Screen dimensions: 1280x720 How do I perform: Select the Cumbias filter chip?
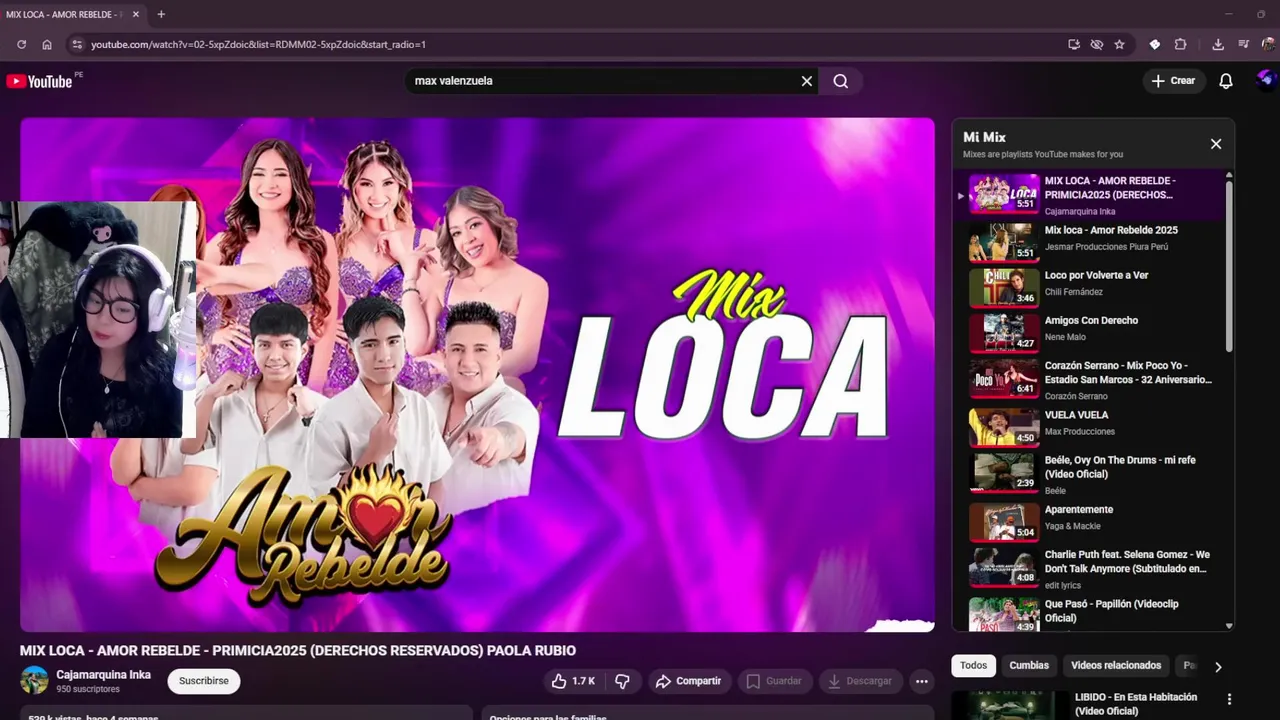click(x=1029, y=665)
